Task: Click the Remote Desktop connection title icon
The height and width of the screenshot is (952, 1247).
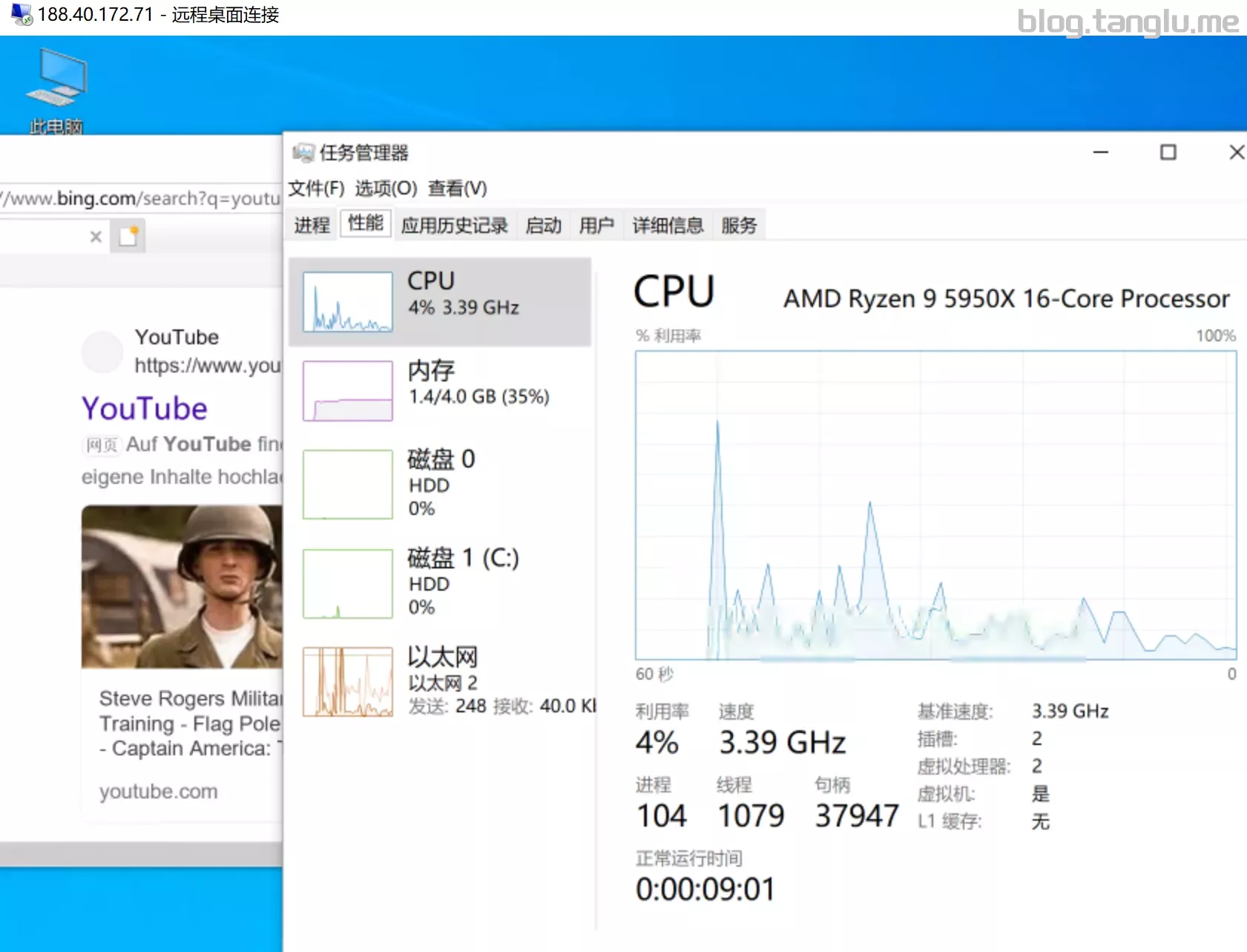Action: point(22,14)
